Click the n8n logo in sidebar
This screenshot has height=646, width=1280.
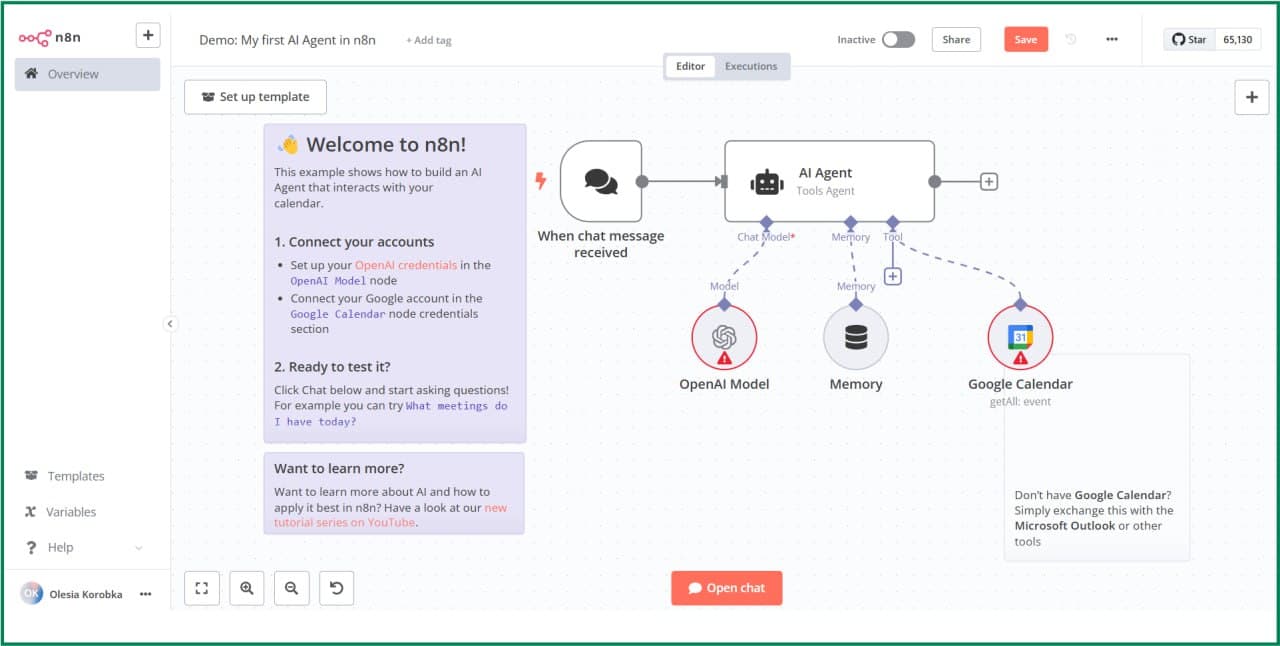click(x=49, y=37)
